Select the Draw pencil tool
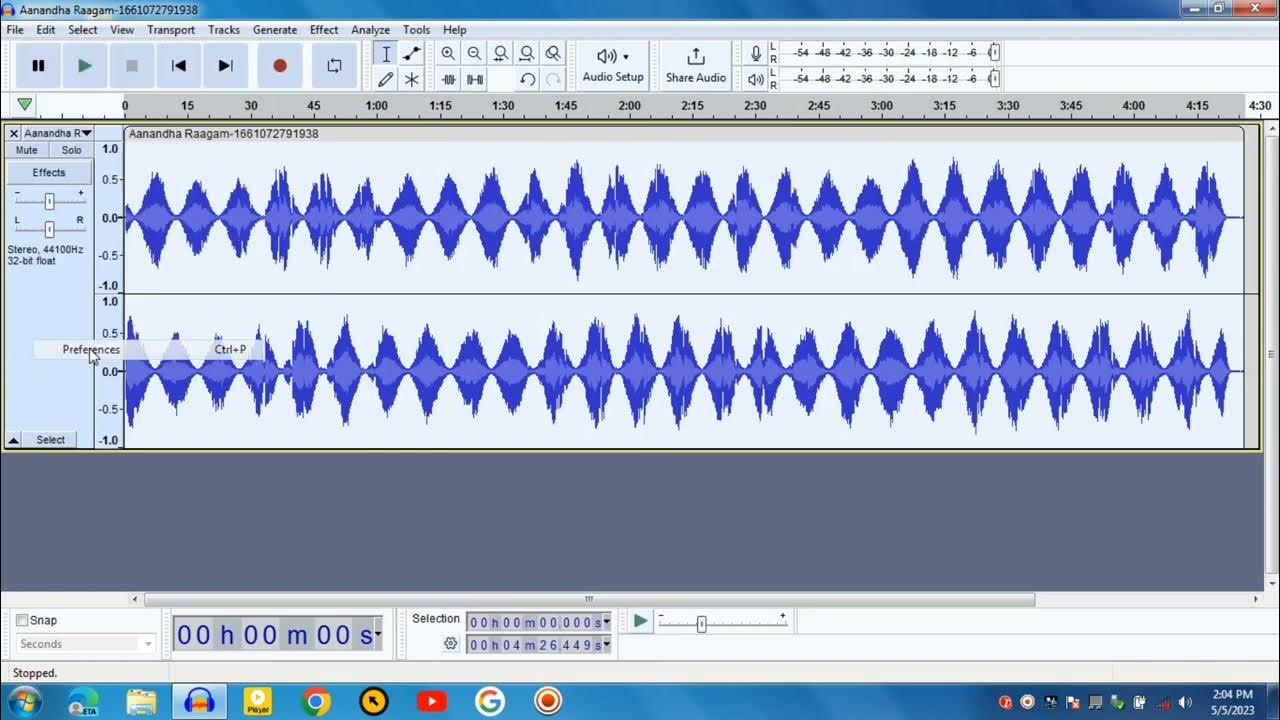1280x720 pixels. [386, 79]
